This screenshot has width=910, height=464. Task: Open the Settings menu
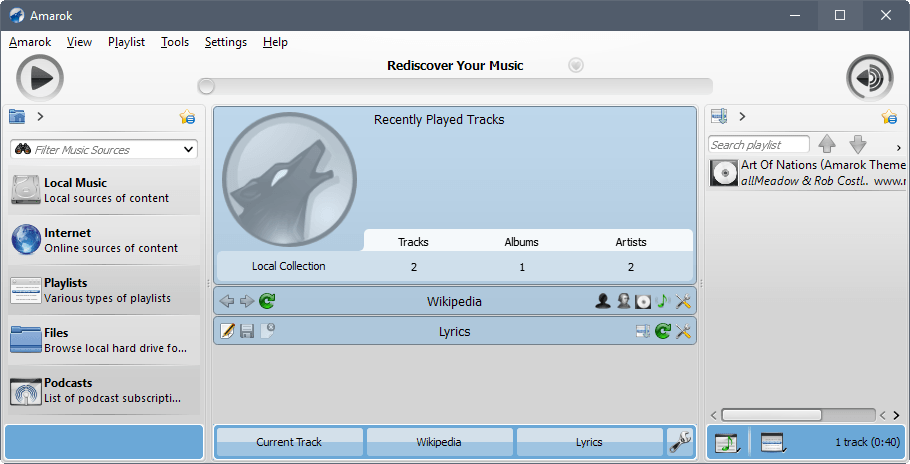point(226,42)
